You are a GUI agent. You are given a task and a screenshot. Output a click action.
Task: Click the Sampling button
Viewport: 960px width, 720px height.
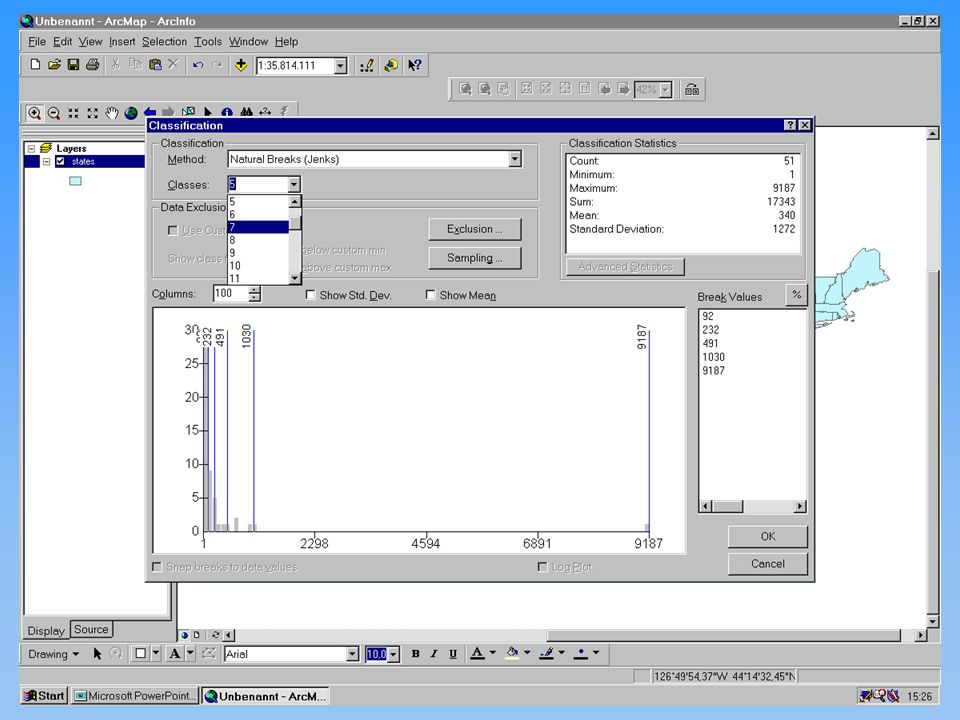tap(474, 258)
